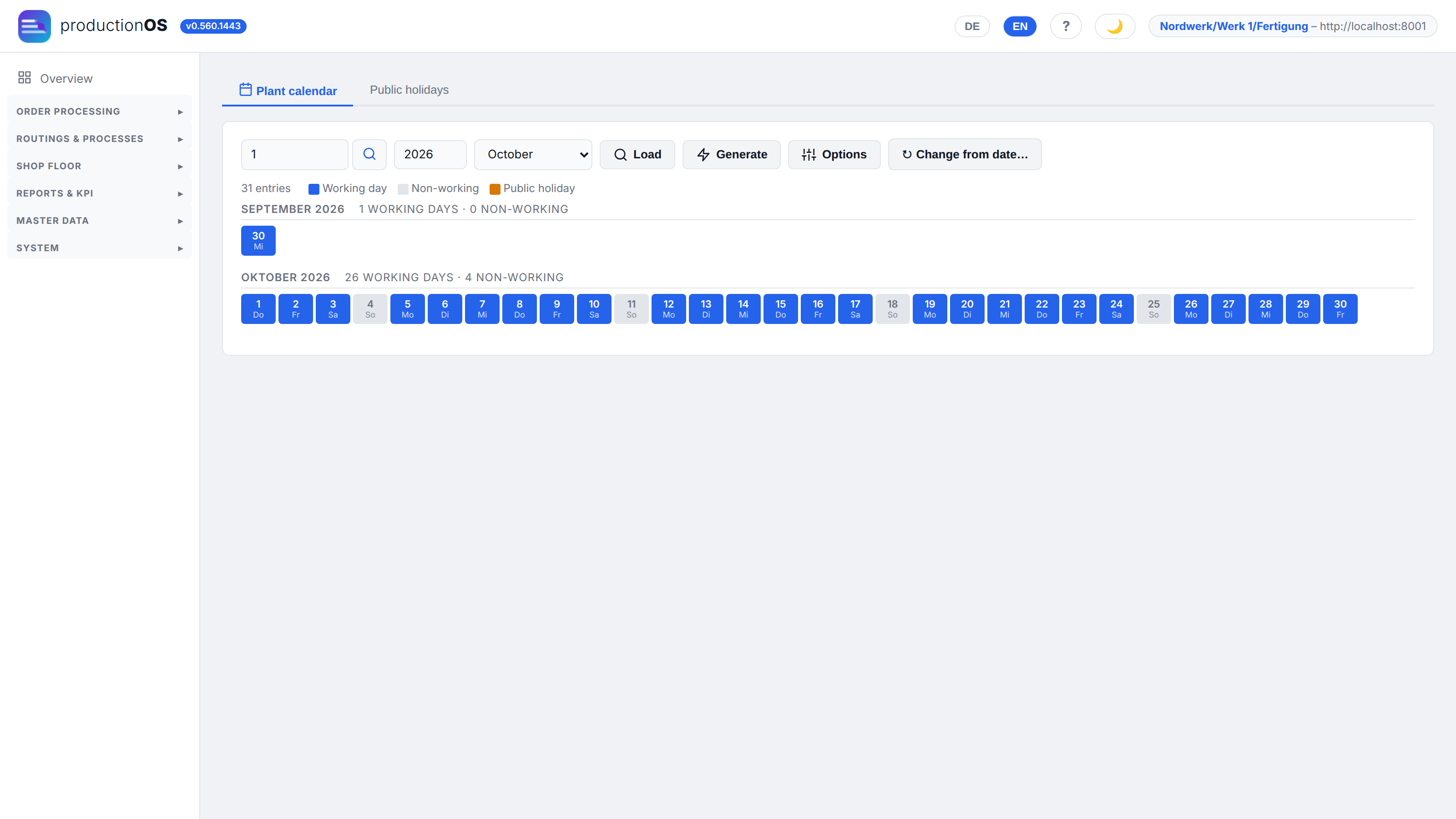Open the October month dropdown
This screenshot has width=1456, height=819.
pyautogui.click(x=533, y=154)
